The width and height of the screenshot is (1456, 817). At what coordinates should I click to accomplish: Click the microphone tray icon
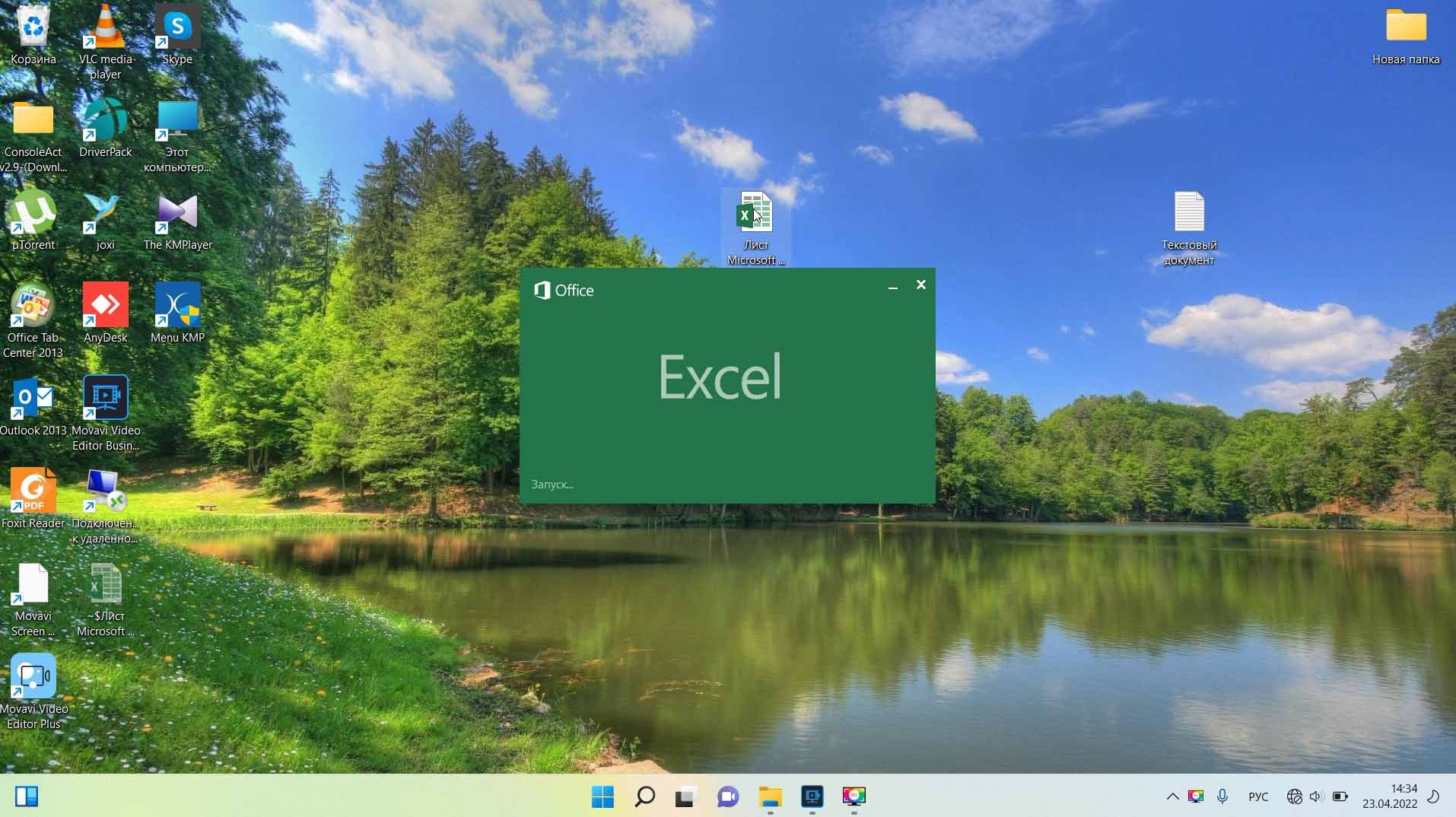(1222, 796)
